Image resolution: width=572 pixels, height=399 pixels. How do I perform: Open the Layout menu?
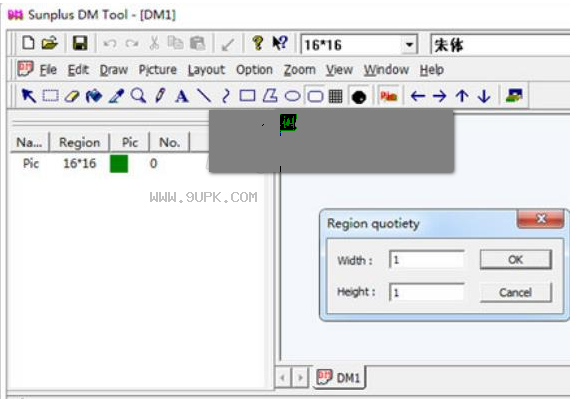tap(206, 70)
